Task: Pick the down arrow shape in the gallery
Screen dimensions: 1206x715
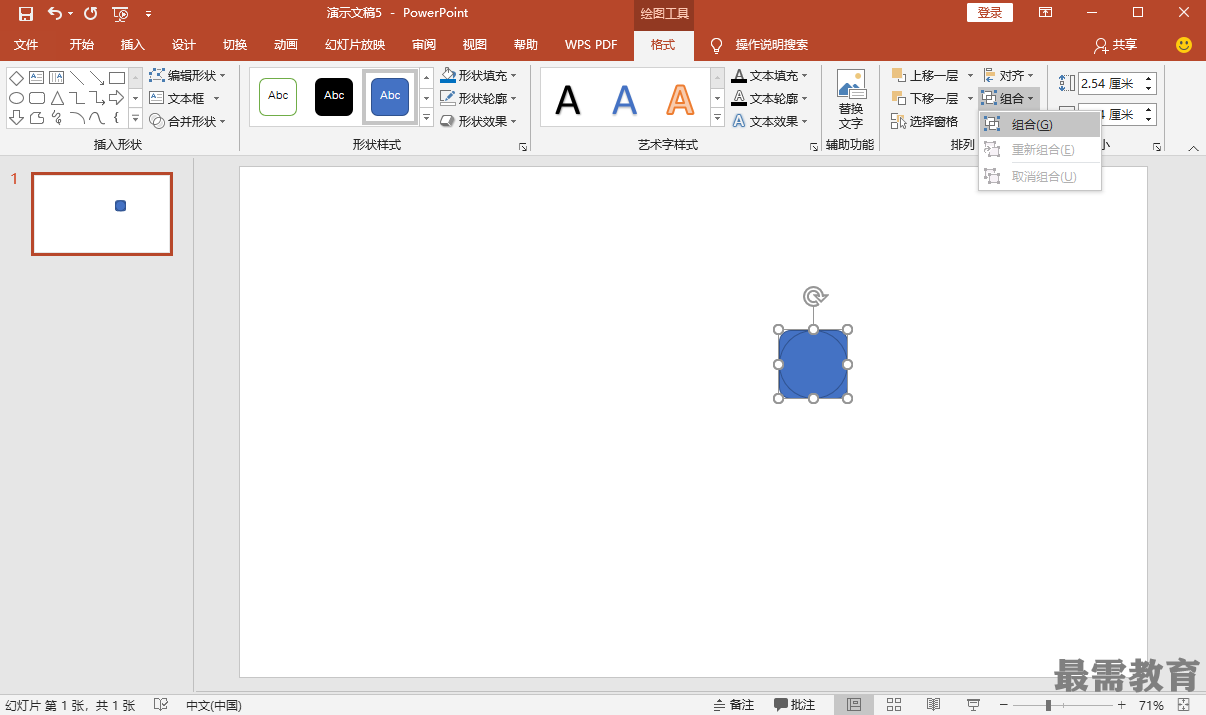Action: pyautogui.click(x=16, y=118)
